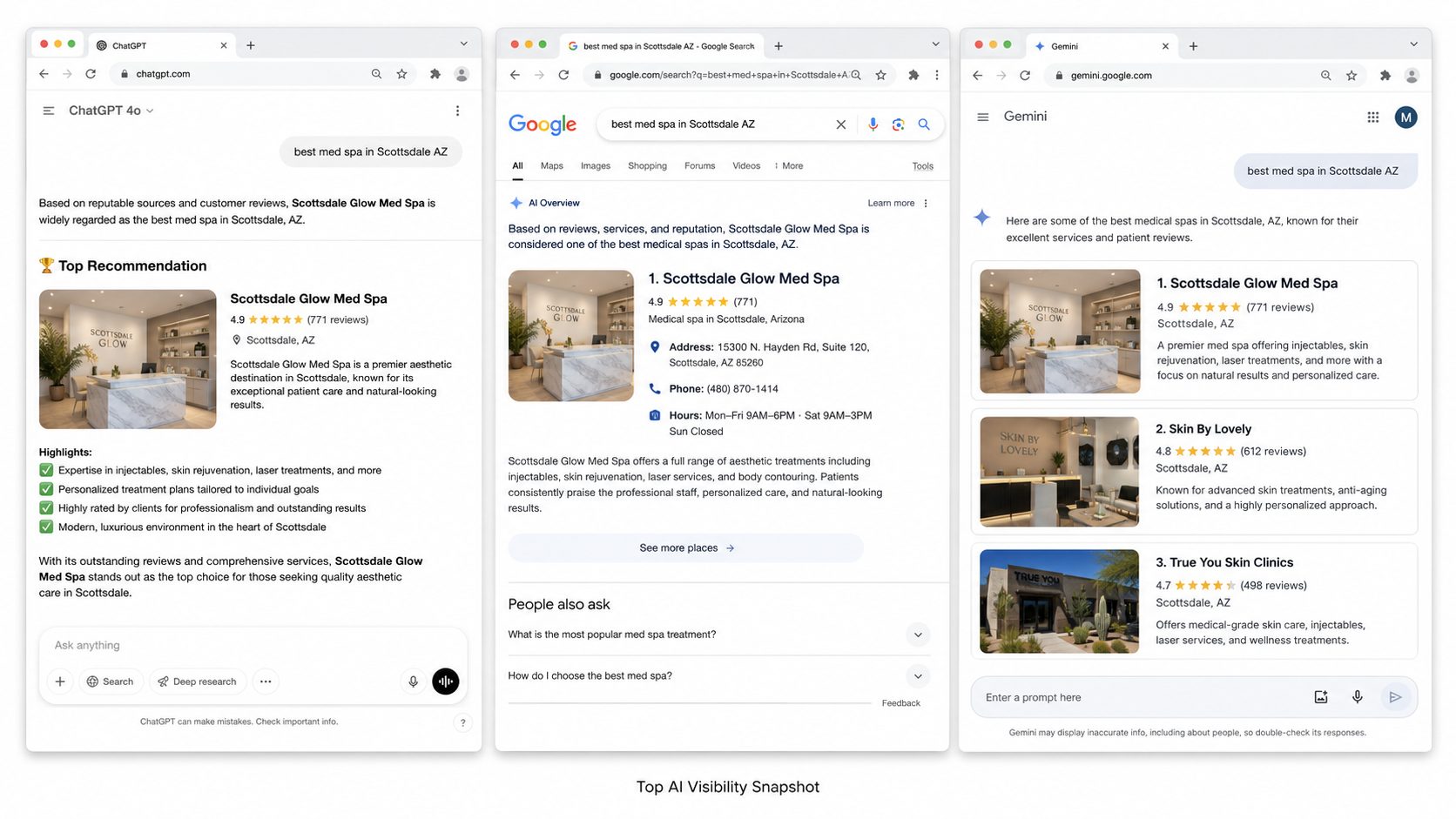Select the Forums tab in Google results
Screen dimensions: 1456x819
pyautogui.click(x=699, y=166)
